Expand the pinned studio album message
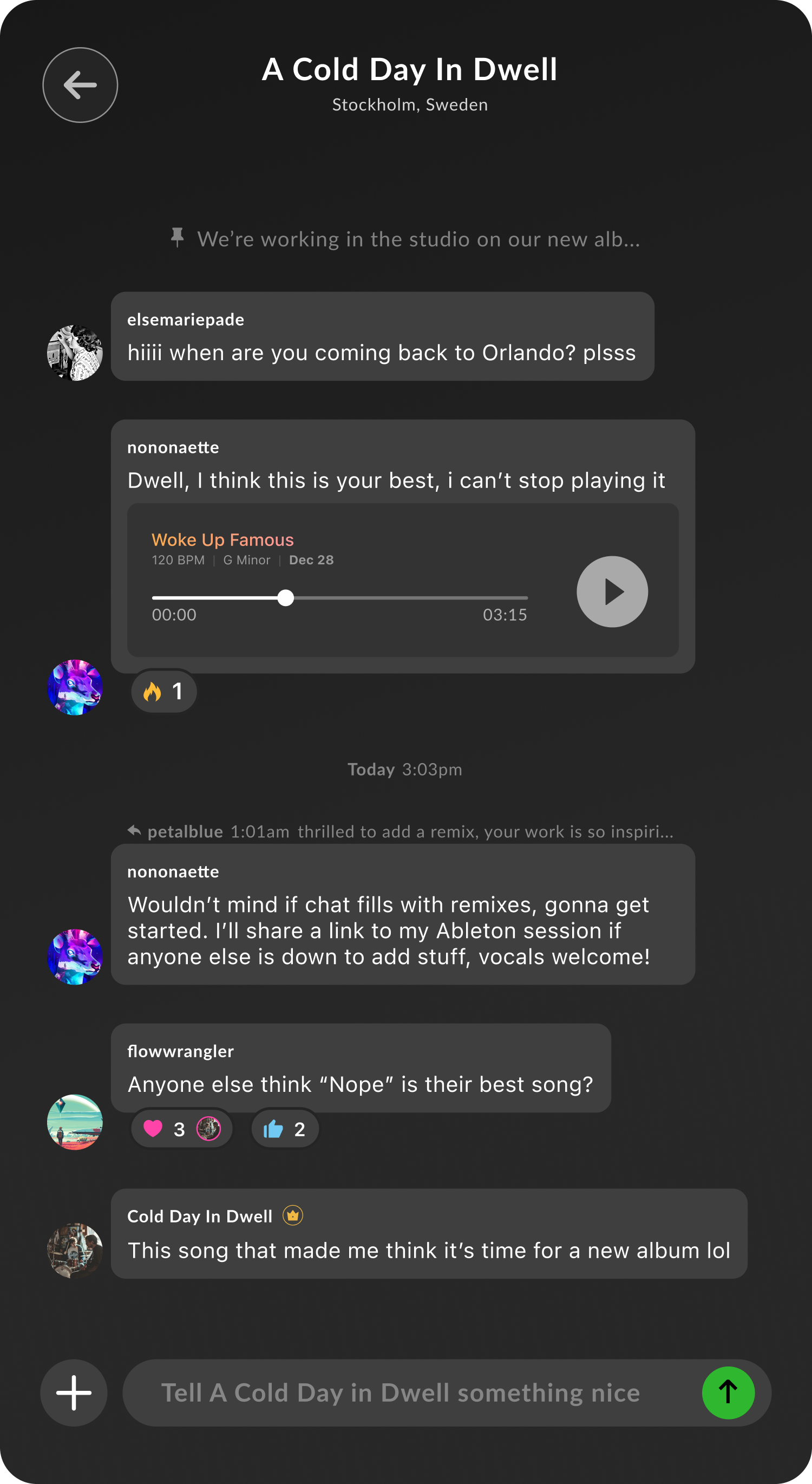Screen dimensions: 812x1484 pyautogui.click(x=418, y=239)
